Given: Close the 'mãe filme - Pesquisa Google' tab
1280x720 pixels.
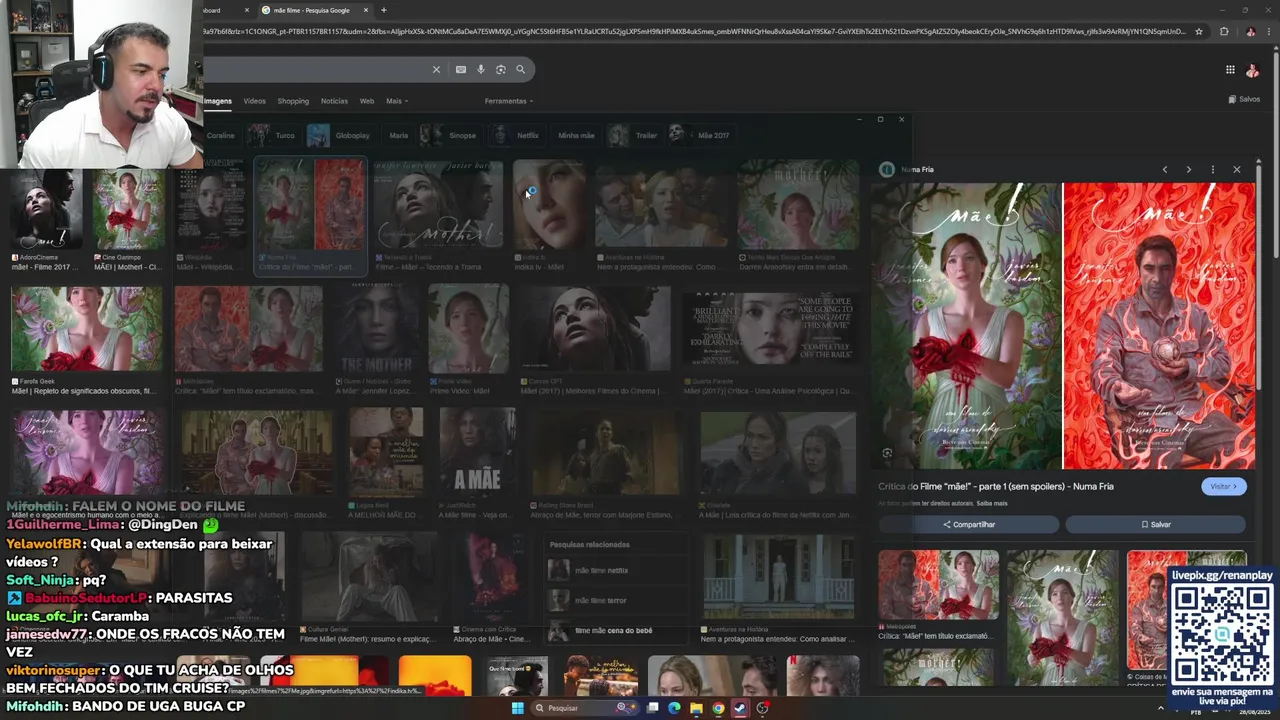Looking at the screenshot, I should [x=366, y=10].
